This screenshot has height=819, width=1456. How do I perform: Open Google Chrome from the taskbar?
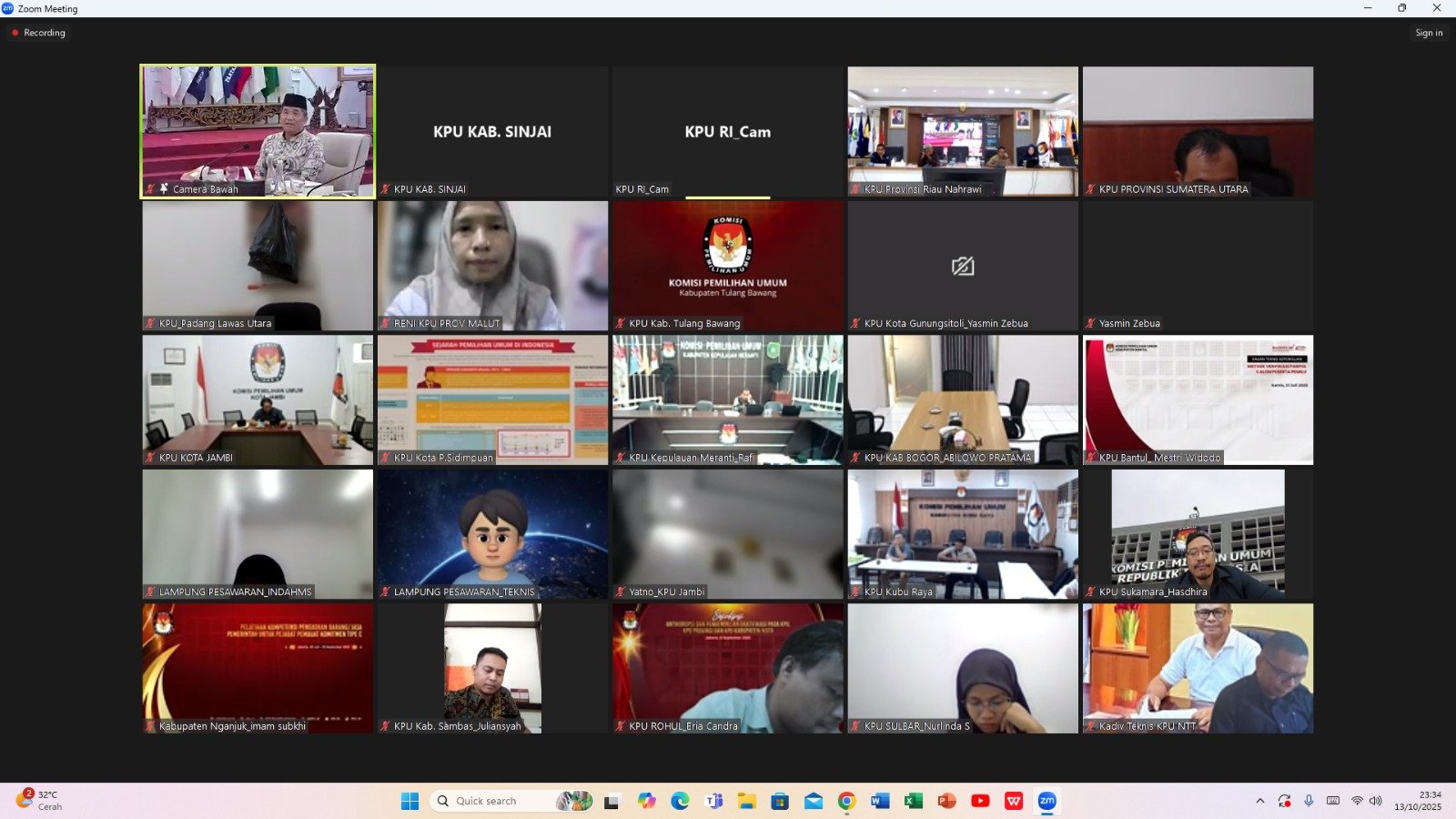click(x=846, y=801)
